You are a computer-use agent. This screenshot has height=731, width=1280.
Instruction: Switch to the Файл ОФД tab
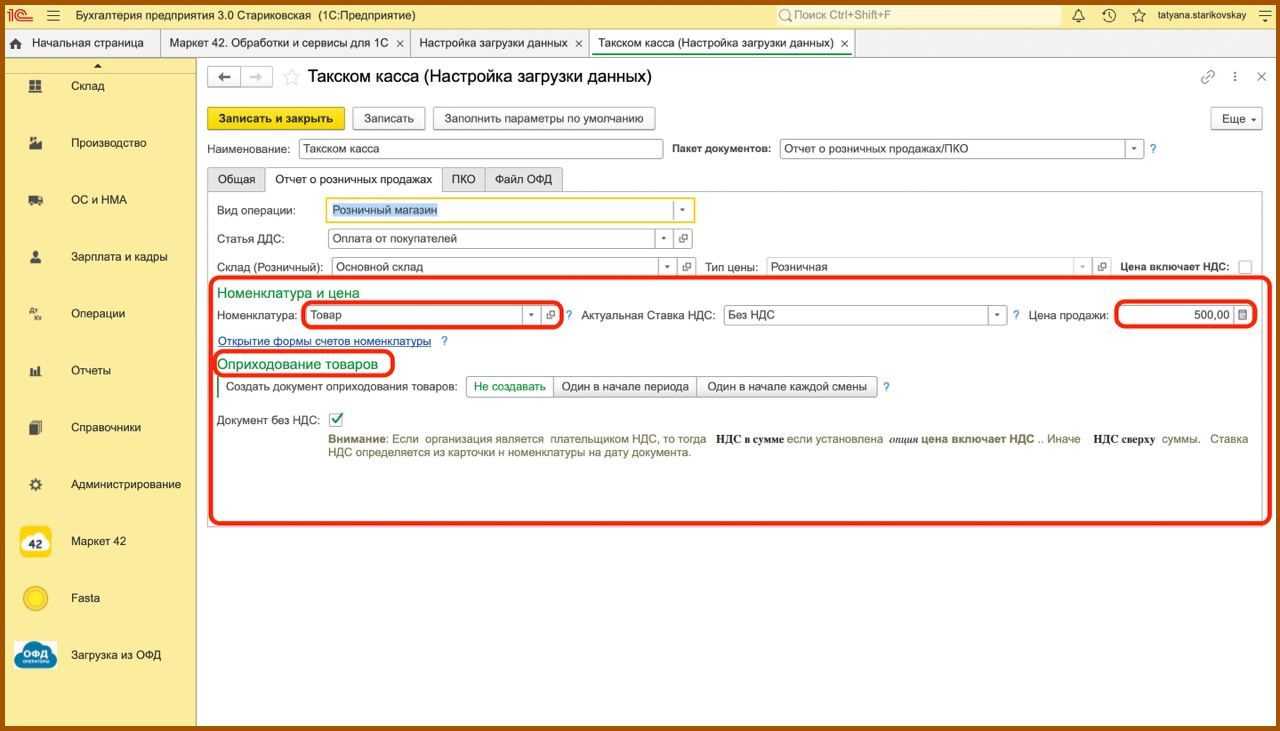[x=523, y=180]
